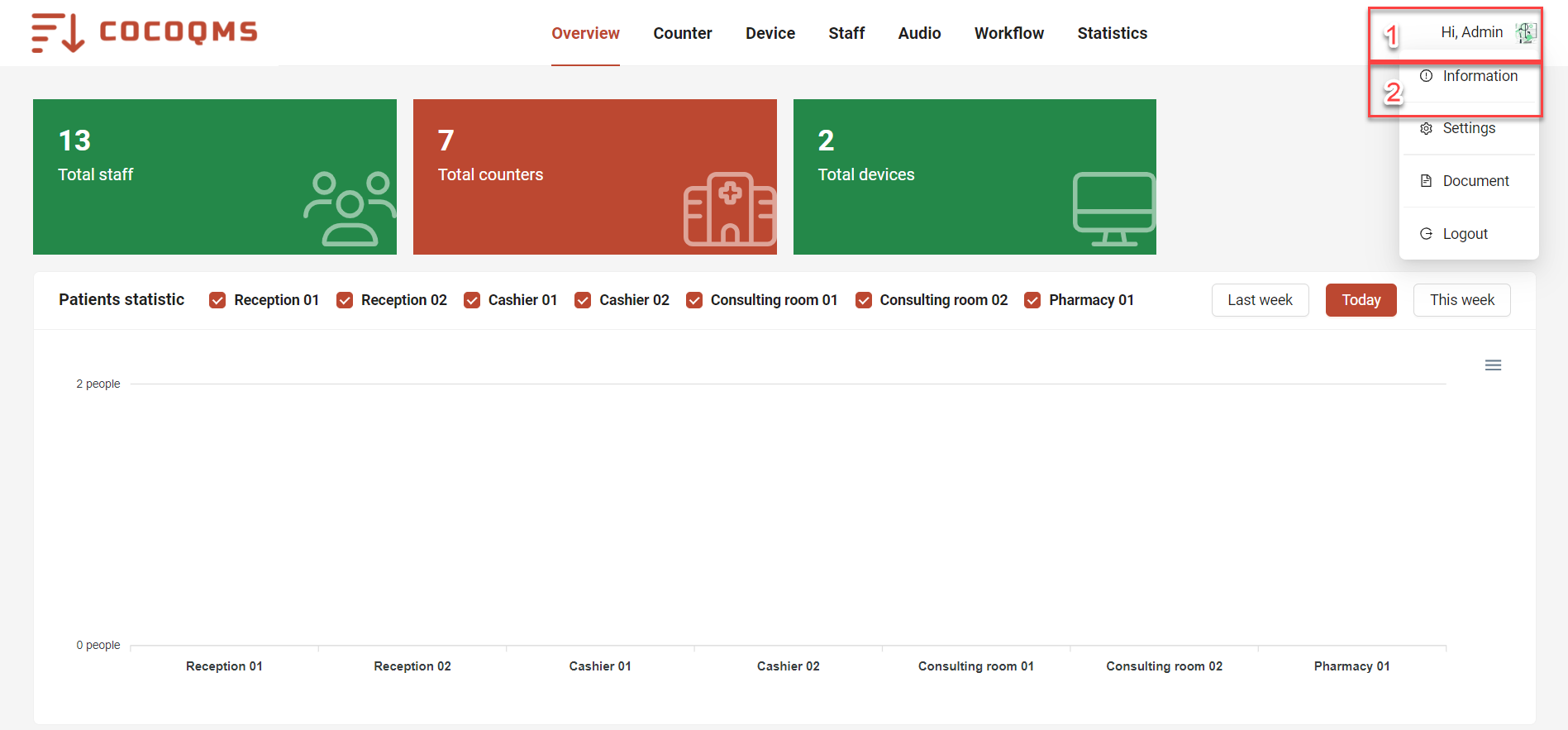The width and height of the screenshot is (1568, 730).
Task: Click the number 2 on devices card
Action: [x=826, y=141]
